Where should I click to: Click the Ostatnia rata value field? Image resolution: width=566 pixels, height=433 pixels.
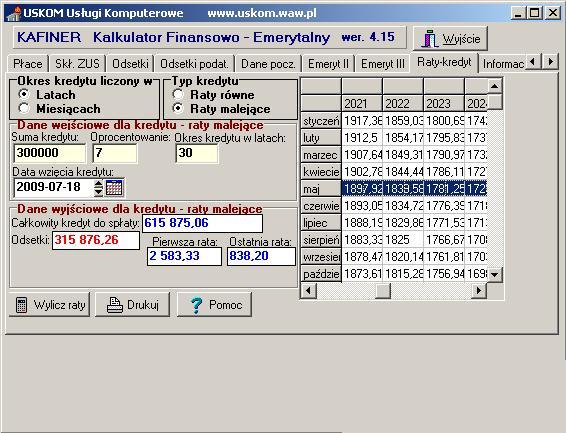point(261,256)
